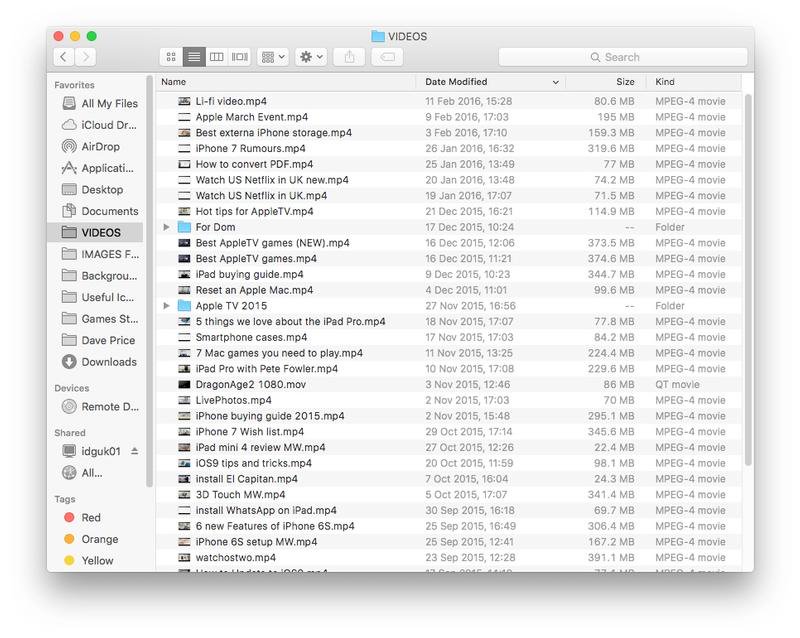Click the Edit Tags toolbar icon
Image resolution: width=800 pixels, height=638 pixels.
386,57
